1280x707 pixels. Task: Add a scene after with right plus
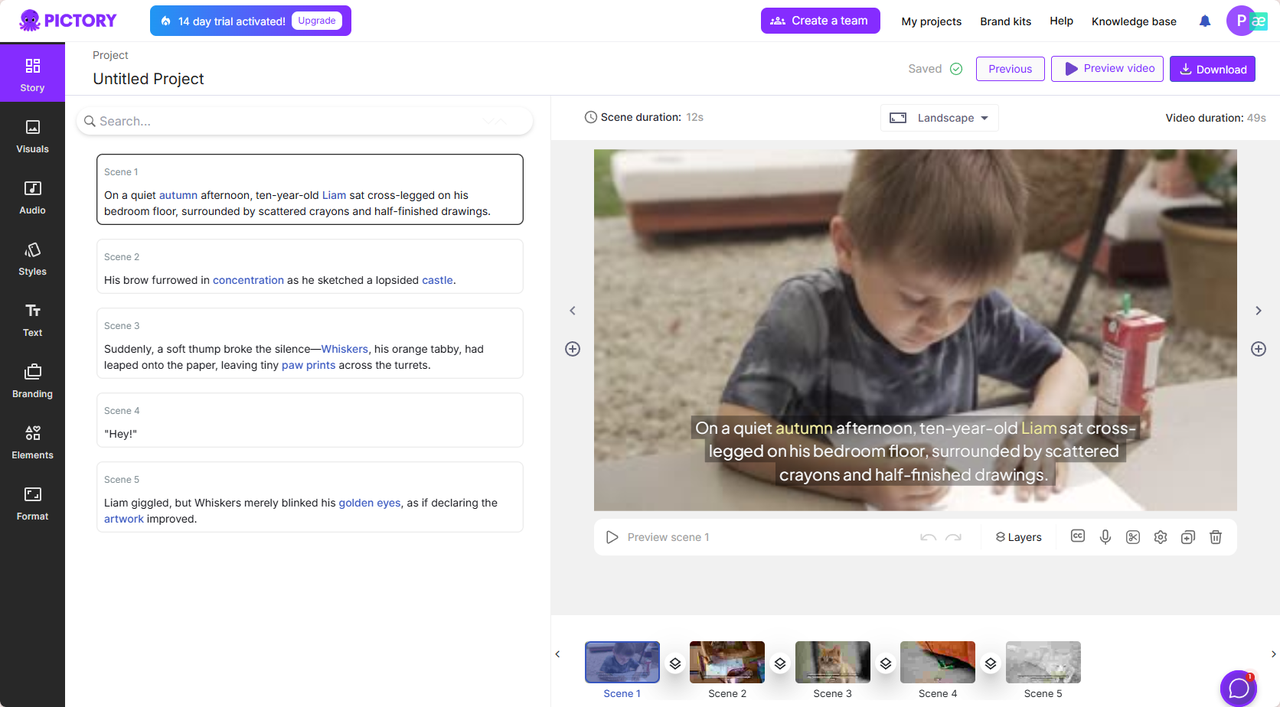click(x=1258, y=349)
